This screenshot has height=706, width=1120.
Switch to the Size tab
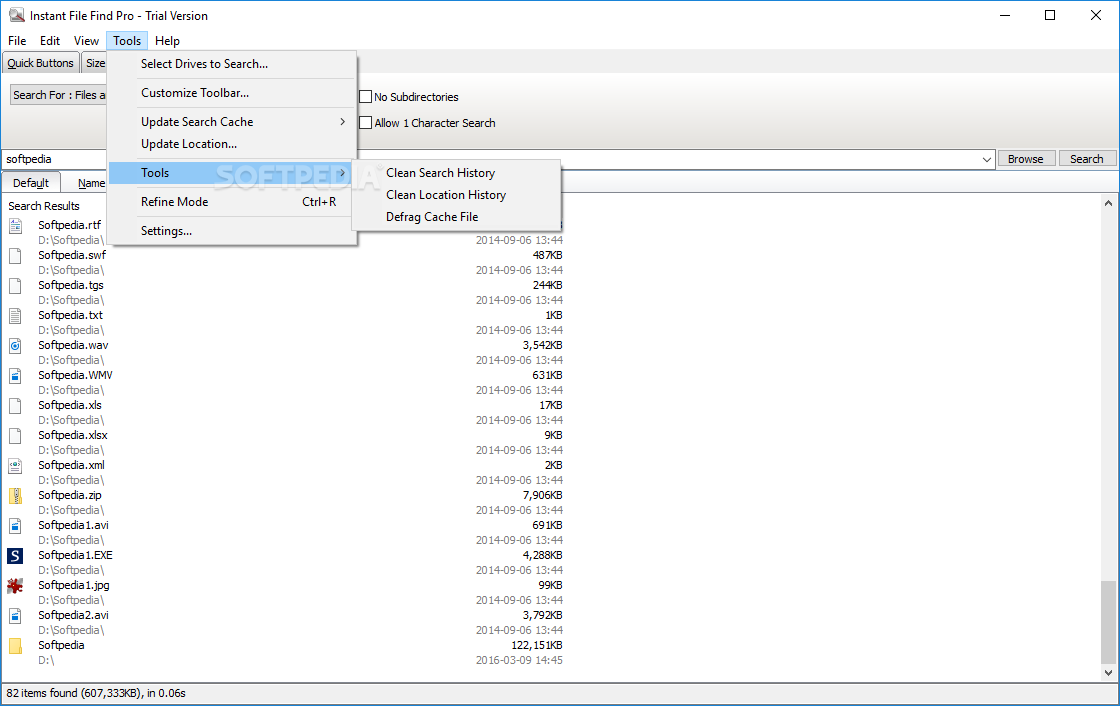pos(94,63)
